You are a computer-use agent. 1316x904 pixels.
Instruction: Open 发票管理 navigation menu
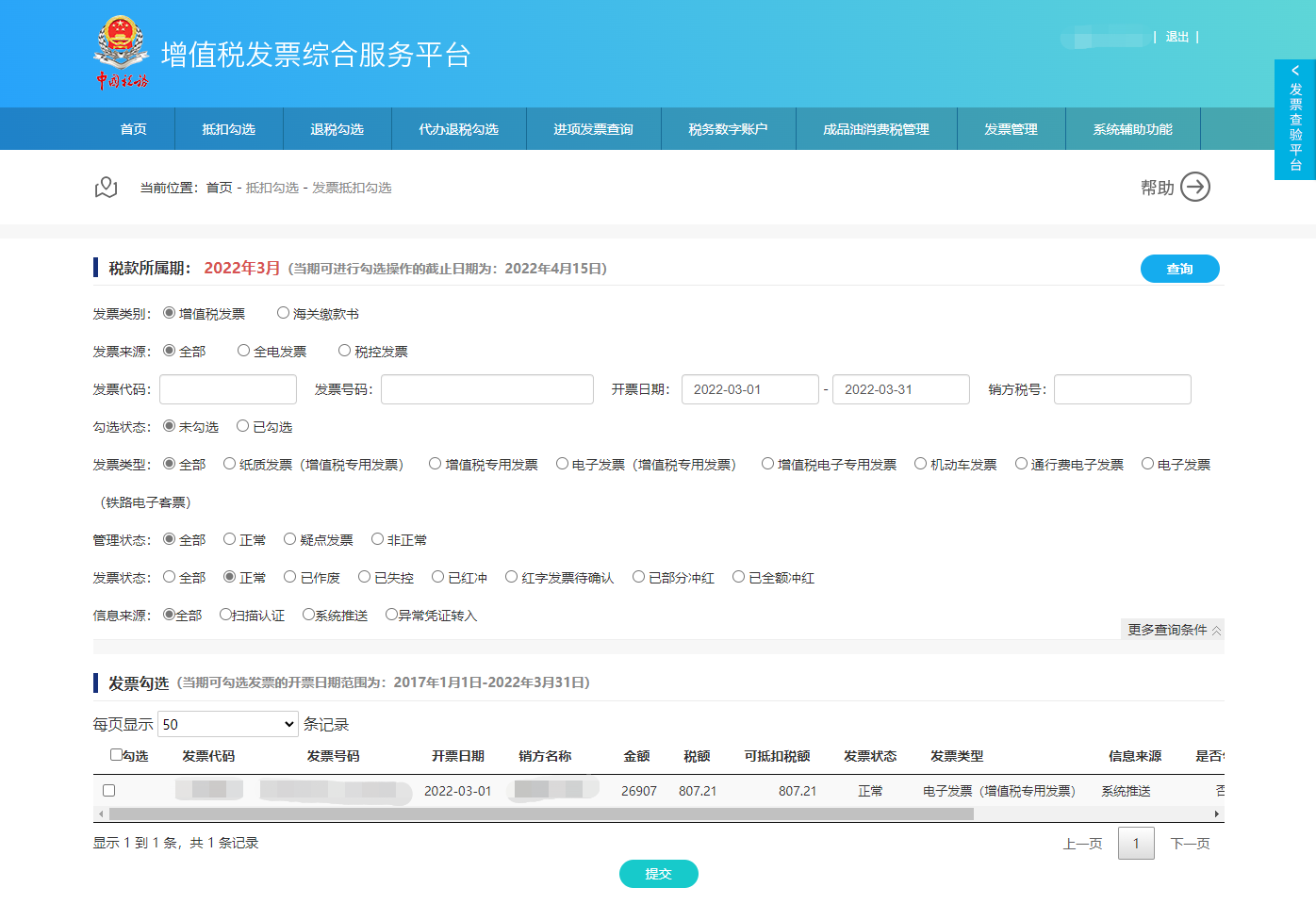coord(1012,129)
